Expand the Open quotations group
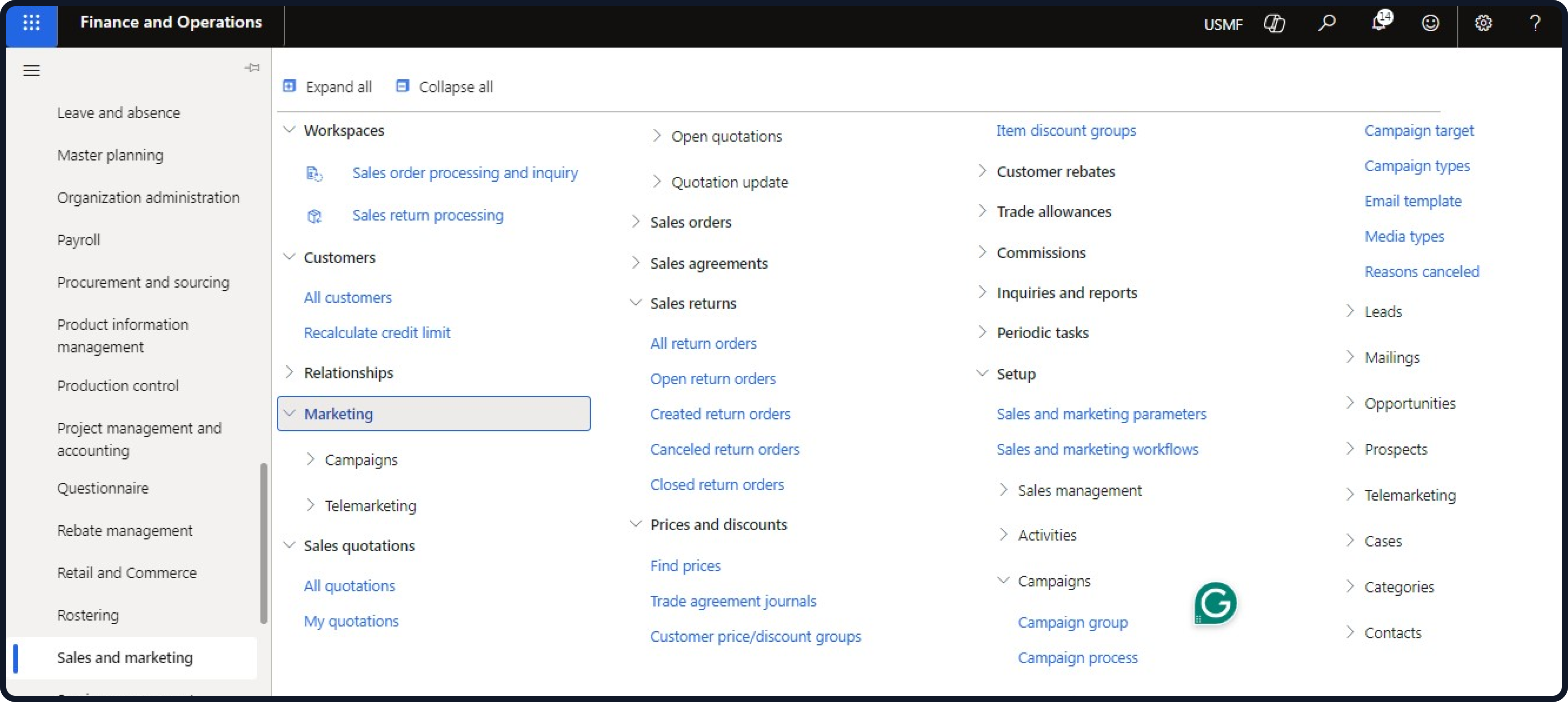The image size is (1568, 702). pyautogui.click(x=657, y=136)
